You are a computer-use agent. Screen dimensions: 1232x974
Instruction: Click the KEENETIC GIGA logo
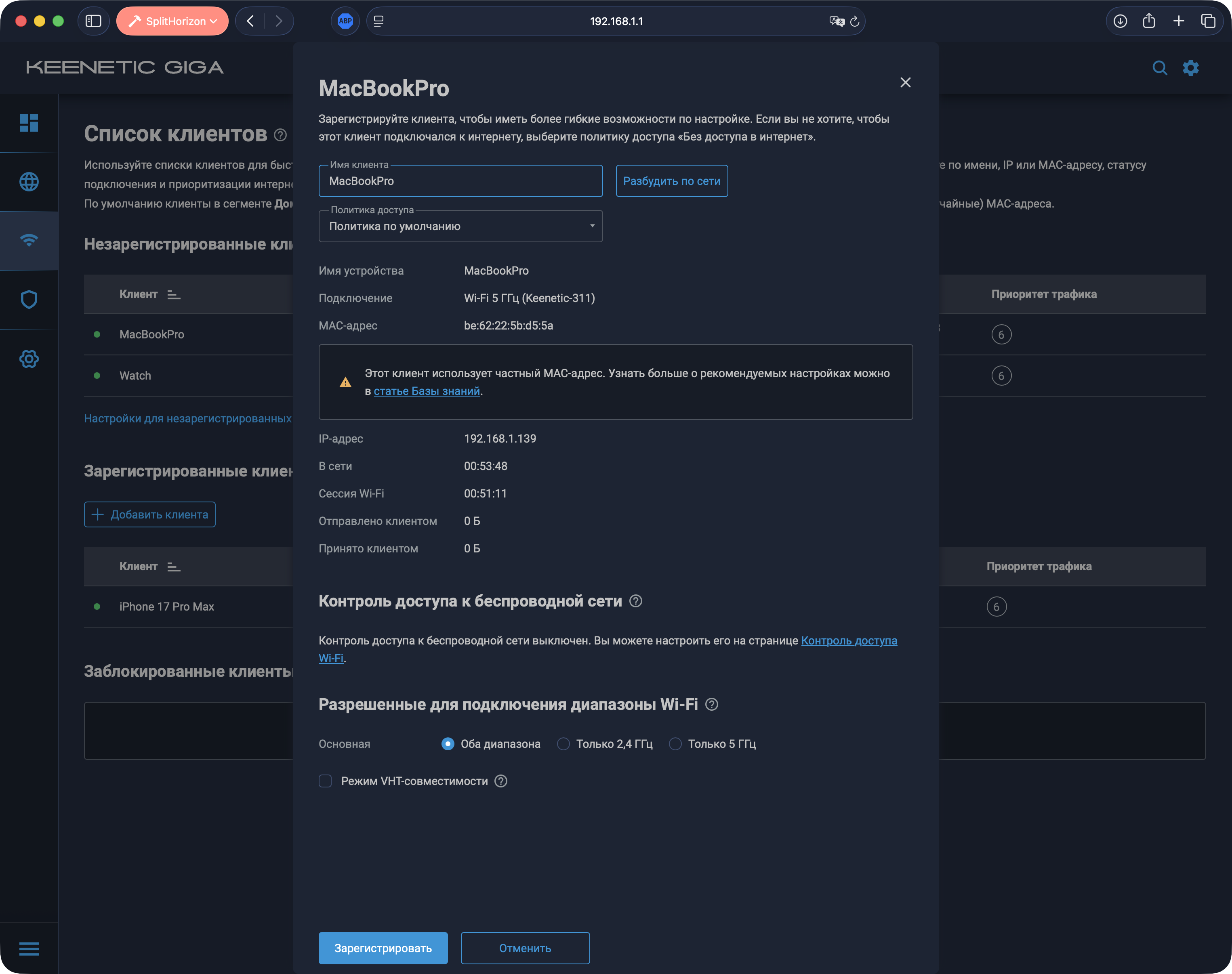pyautogui.click(x=125, y=68)
